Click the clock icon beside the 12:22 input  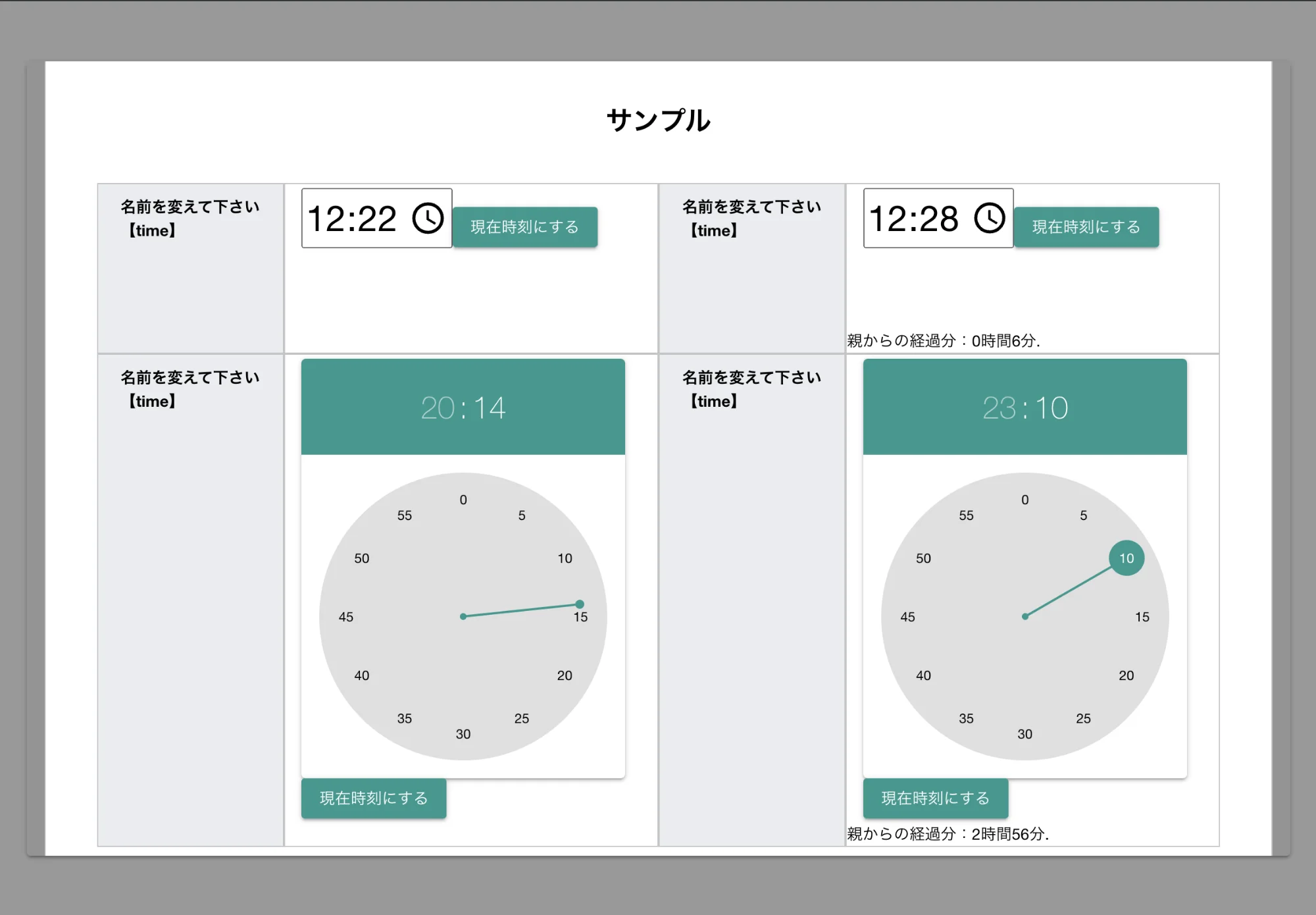[426, 219]
